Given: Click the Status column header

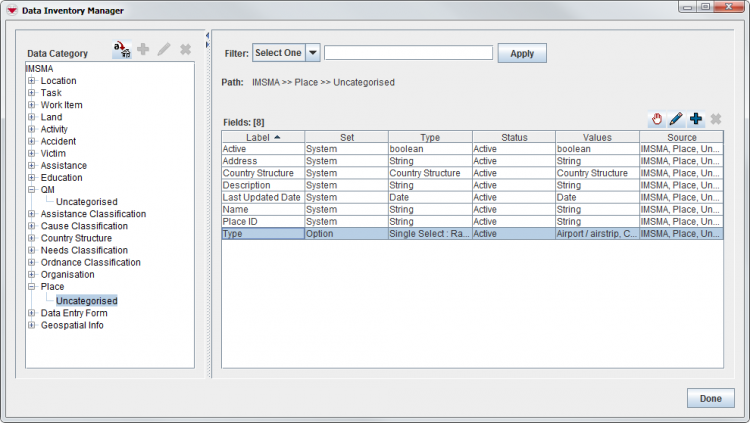Looking at the screenshot, I should click(x=513, y=136).
